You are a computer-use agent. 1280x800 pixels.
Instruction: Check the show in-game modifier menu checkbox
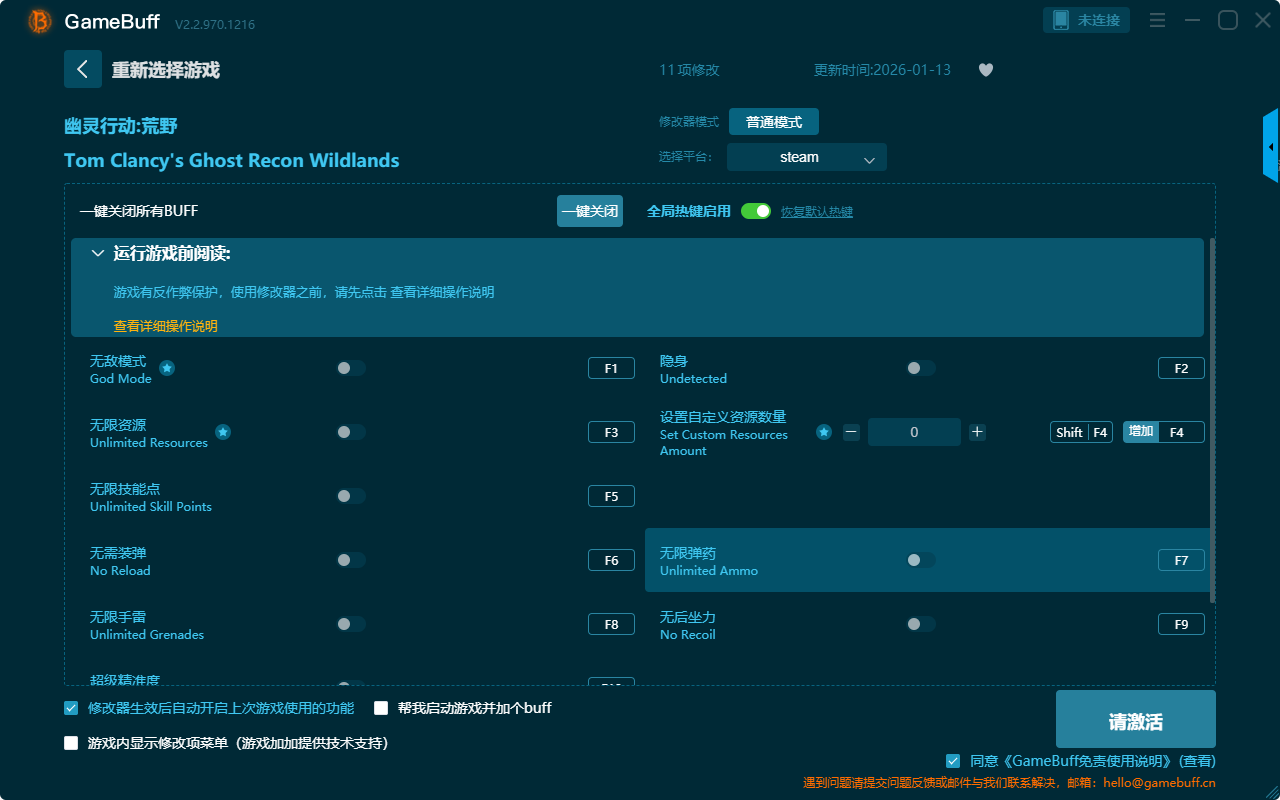[71, 743]
